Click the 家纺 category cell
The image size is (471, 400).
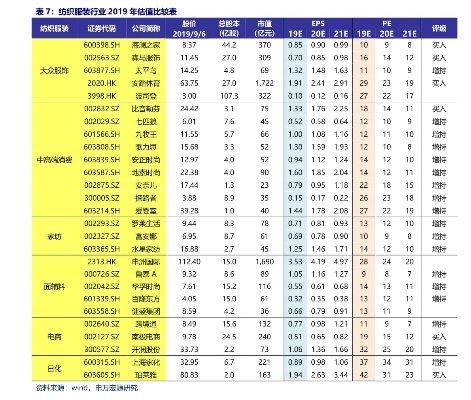54,237
